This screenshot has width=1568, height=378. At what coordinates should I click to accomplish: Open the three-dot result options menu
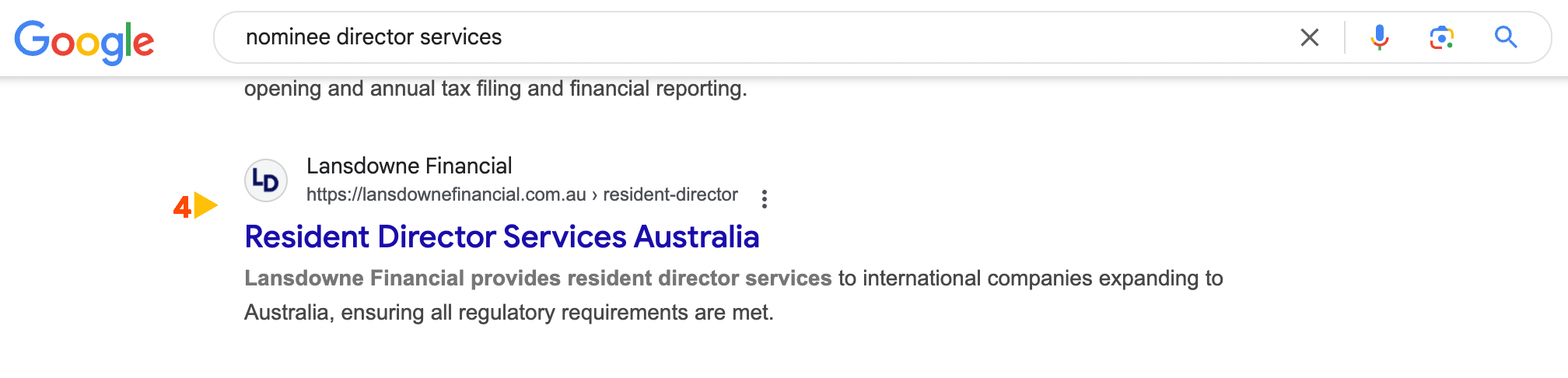(x=765, y=199)
